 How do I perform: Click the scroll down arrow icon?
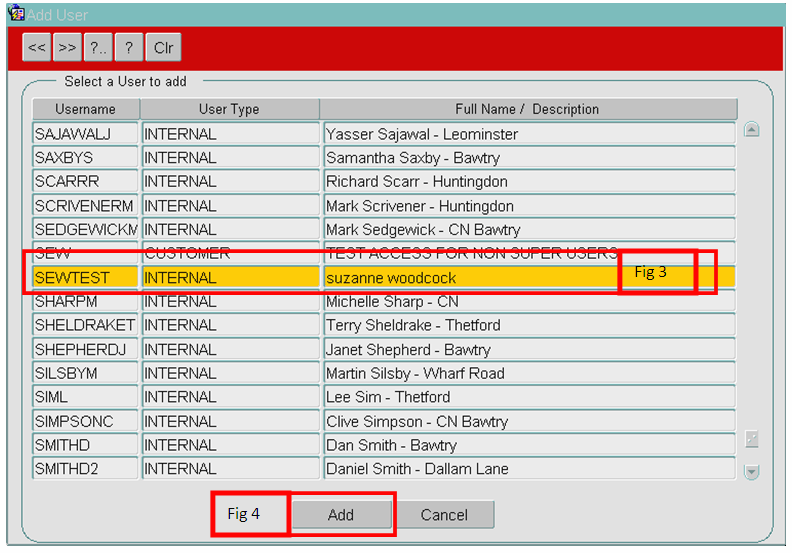click(751, 472)
